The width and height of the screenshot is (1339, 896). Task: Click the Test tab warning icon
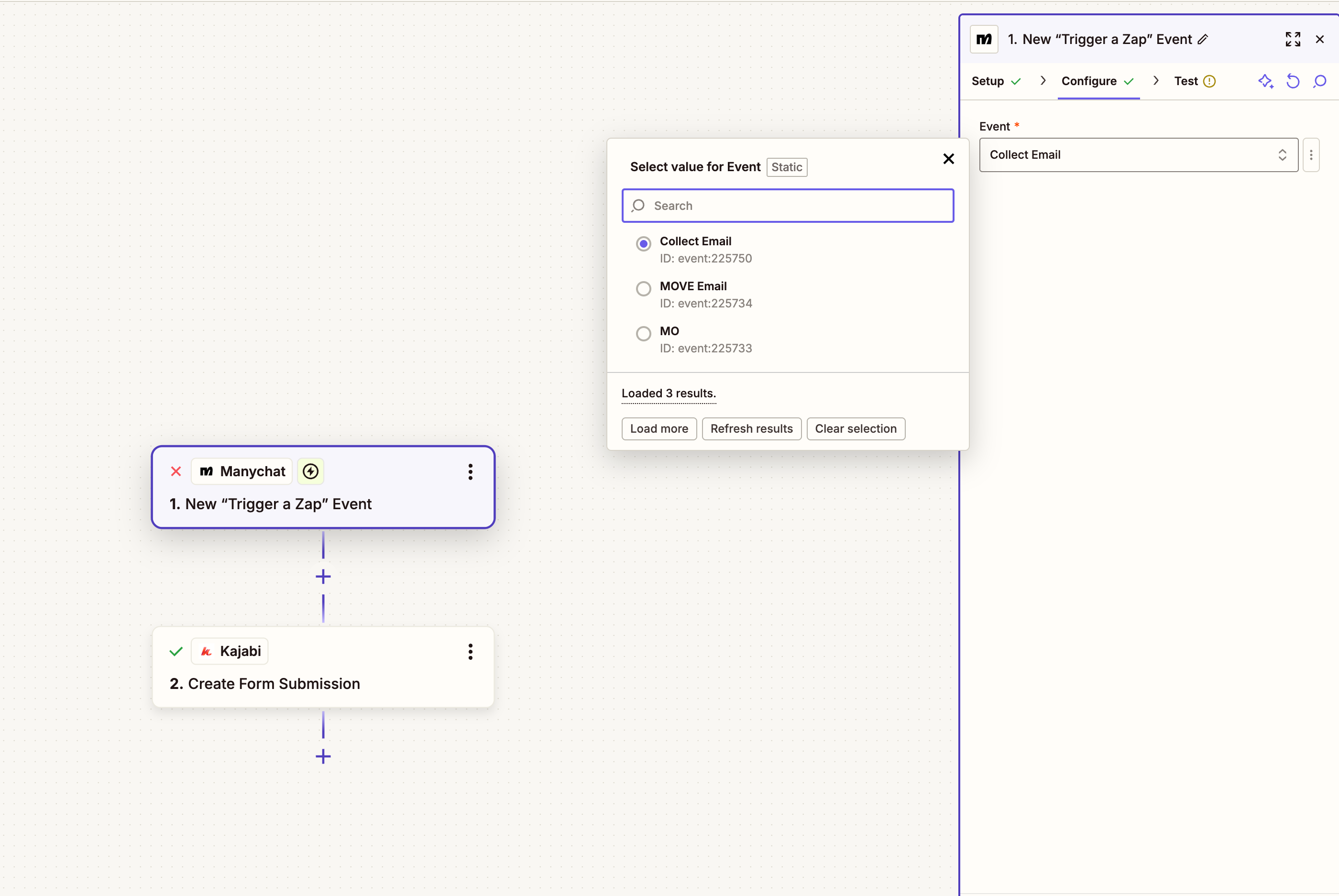click(1209, 81)
